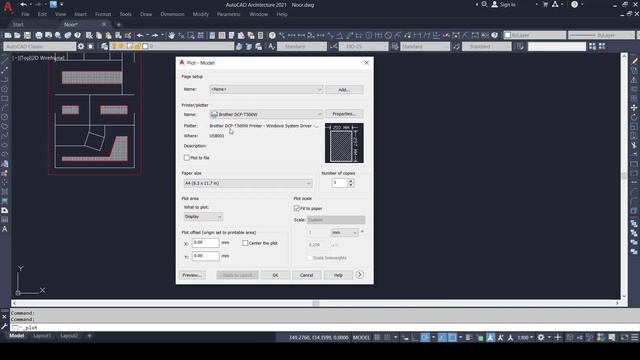Toggle the MODEL space button in the status bar
640x360 pixels.
[x=361, y=338]
